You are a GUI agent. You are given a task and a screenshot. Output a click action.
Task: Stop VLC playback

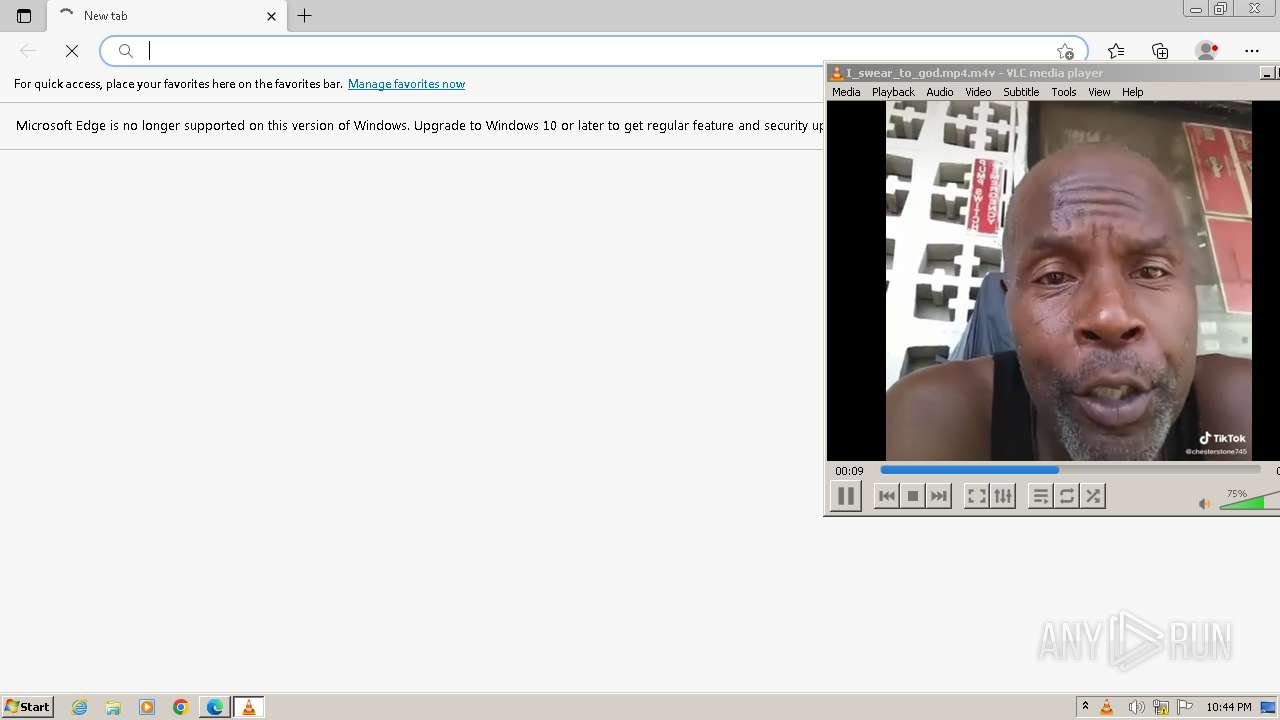912,496
